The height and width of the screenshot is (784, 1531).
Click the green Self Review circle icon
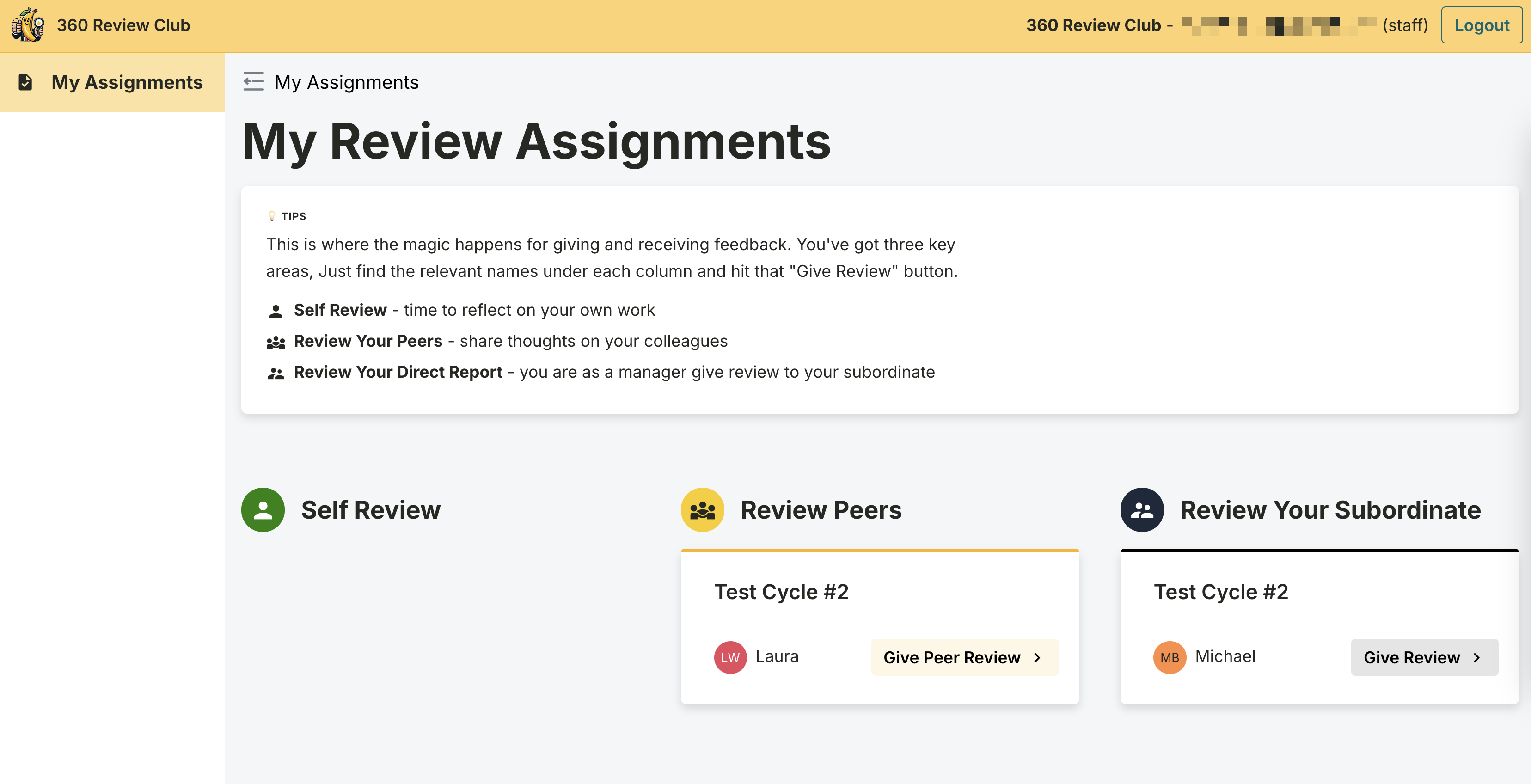(263, 509)
